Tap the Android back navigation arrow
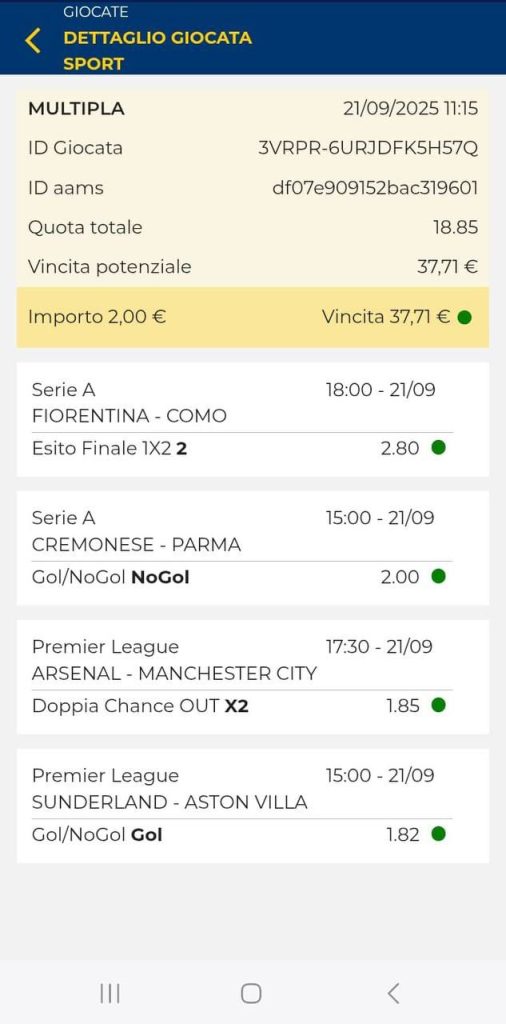The width and height of the screenshot is (506, 1024). [392, 993]
